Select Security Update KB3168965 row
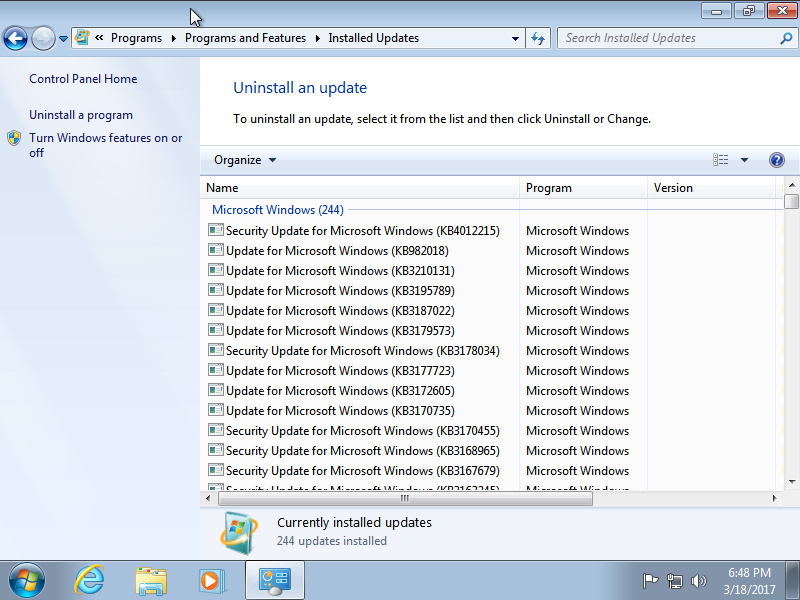The image size is (800, 600). pos(491,451)
